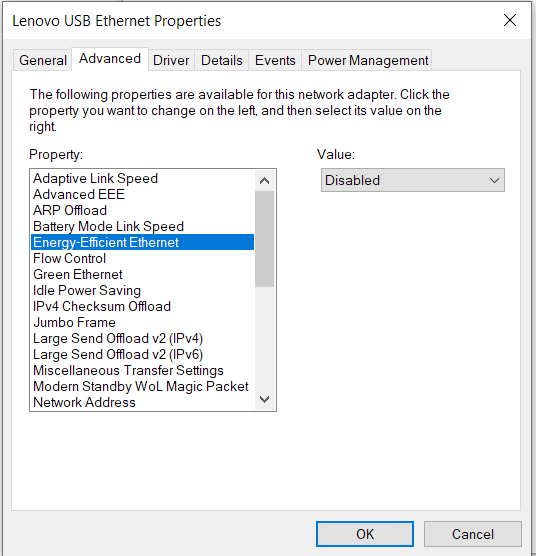The image size is (536, 556).
Task: Select Jumbo Frame property
Action: point(142,322)
